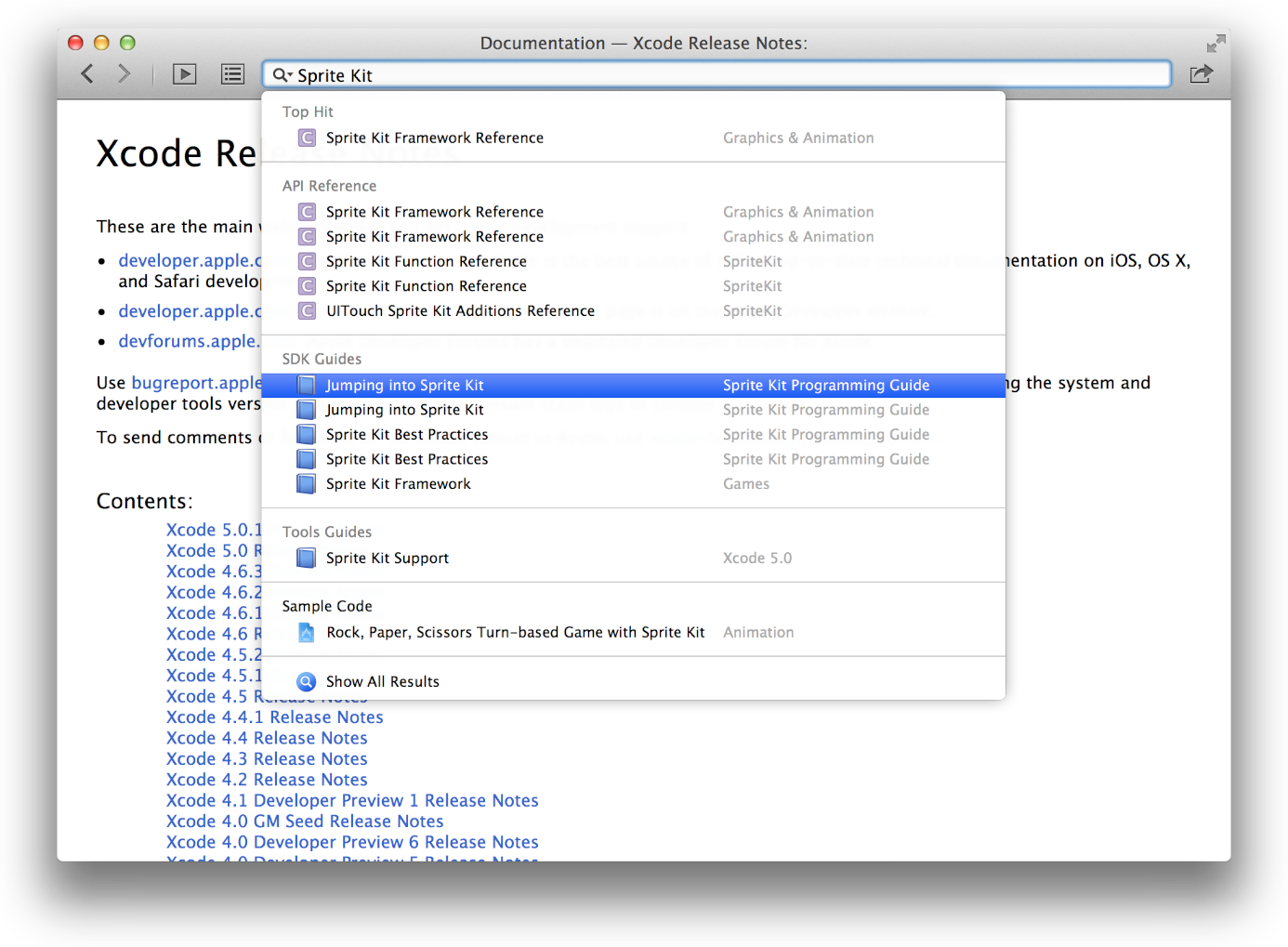Click the Rock, Paper, Scissors sample code icon
The image size is (1288, 947).
pos(306,632)
